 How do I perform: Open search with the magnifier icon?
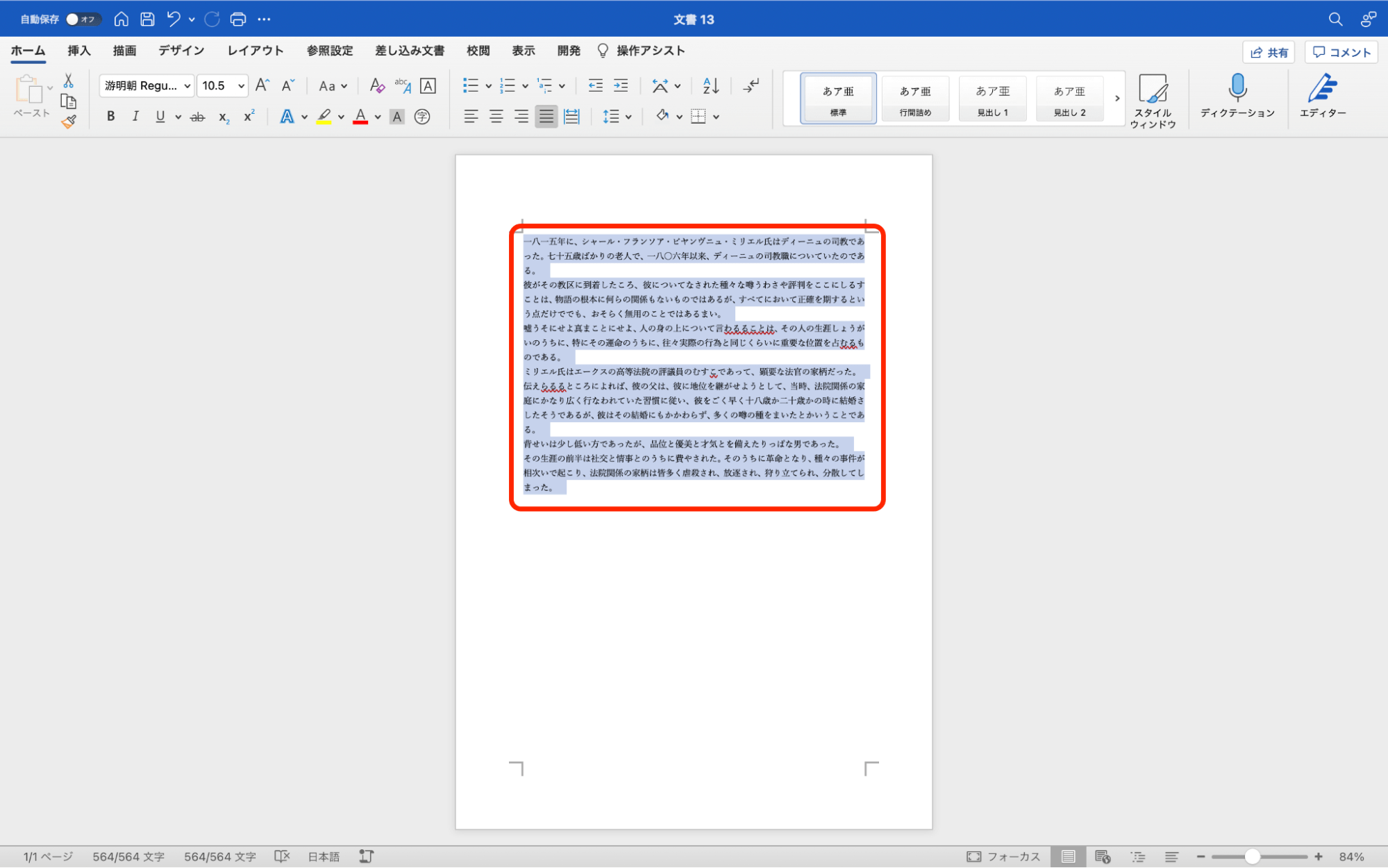(1335, 19)
